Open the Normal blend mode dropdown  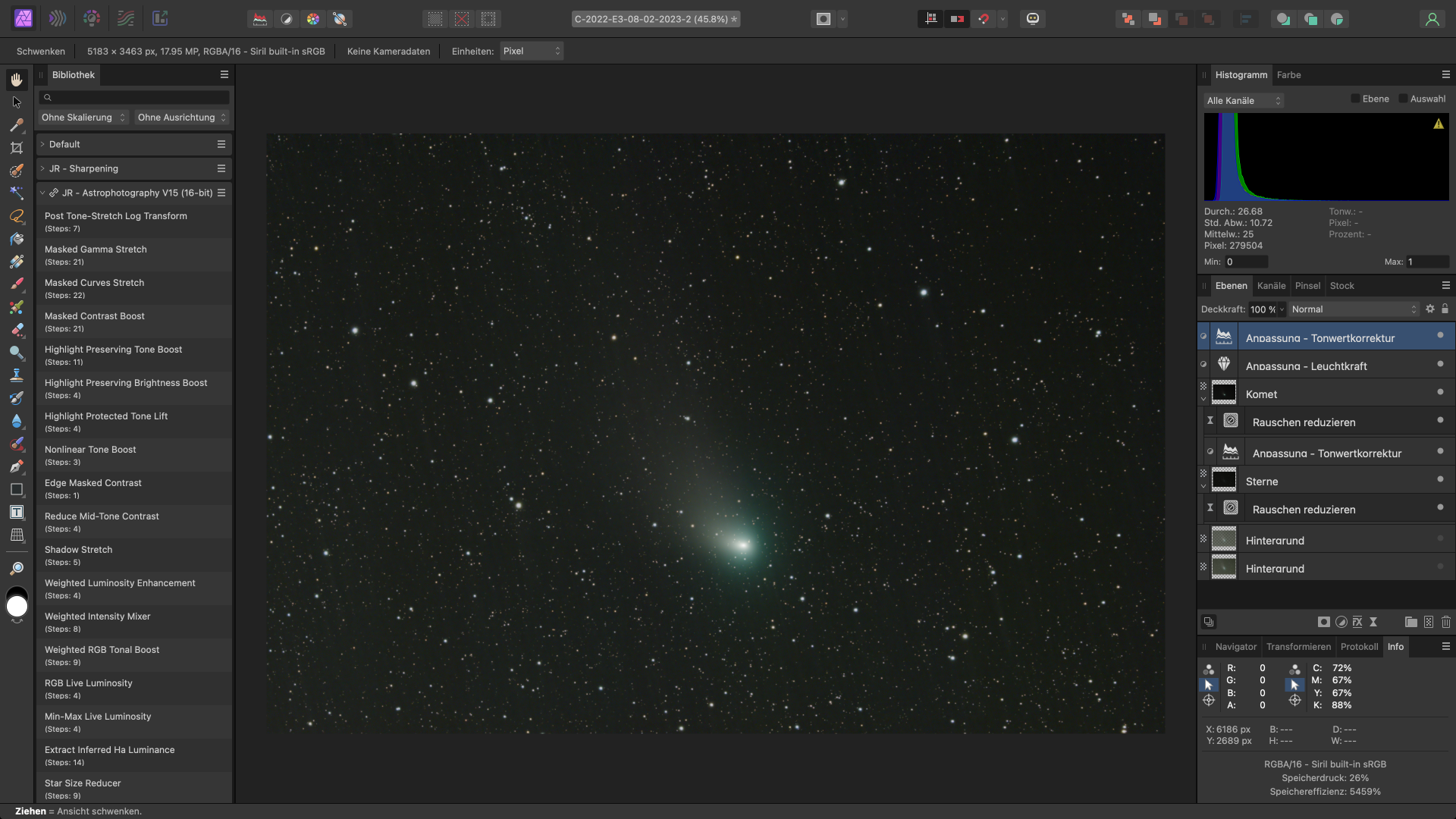pos(1354,309)
